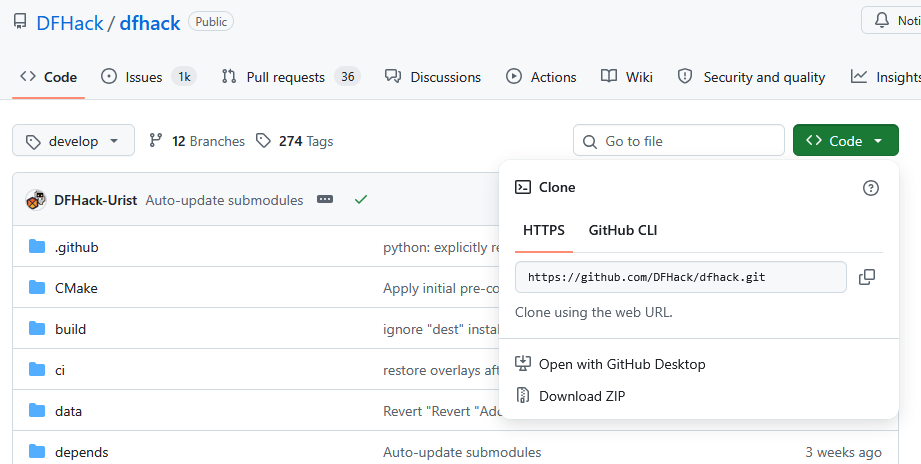Click the magnifier icon in Go to file
The image size is (921, 464).
(x=590, y=142)
